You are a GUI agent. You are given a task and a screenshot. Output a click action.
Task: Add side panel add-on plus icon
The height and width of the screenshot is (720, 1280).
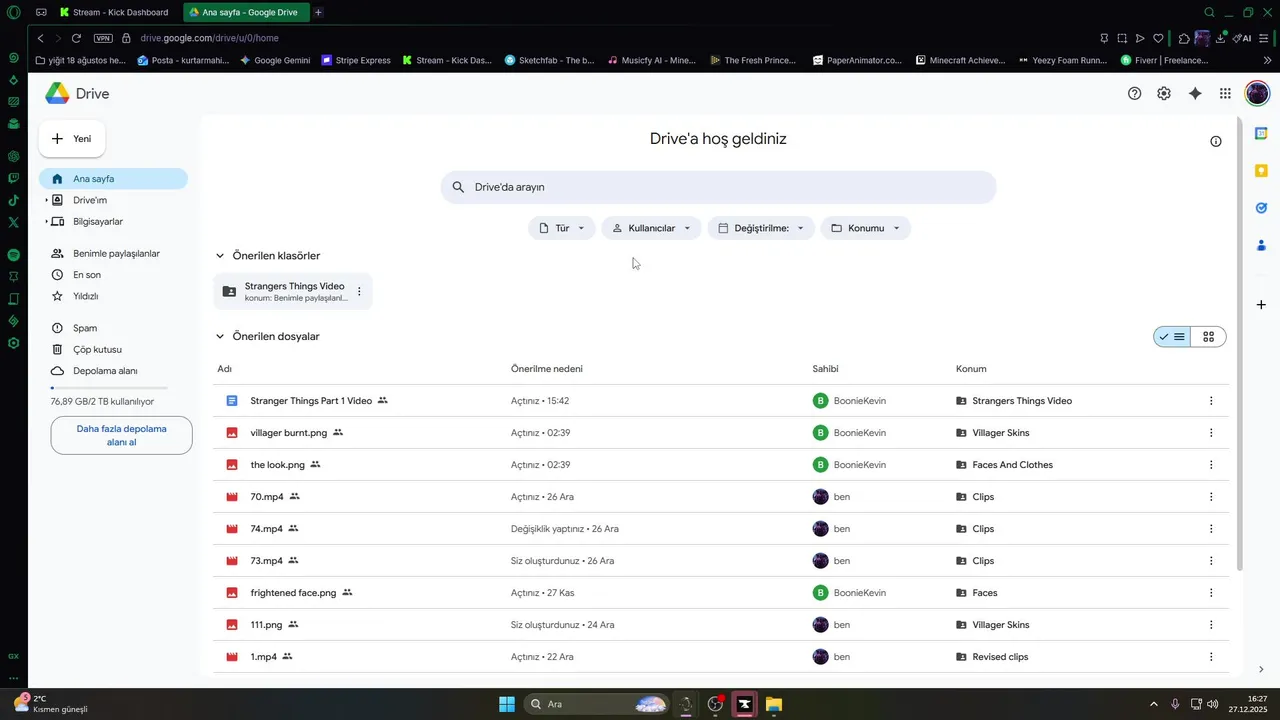[x=1261, y=304]
